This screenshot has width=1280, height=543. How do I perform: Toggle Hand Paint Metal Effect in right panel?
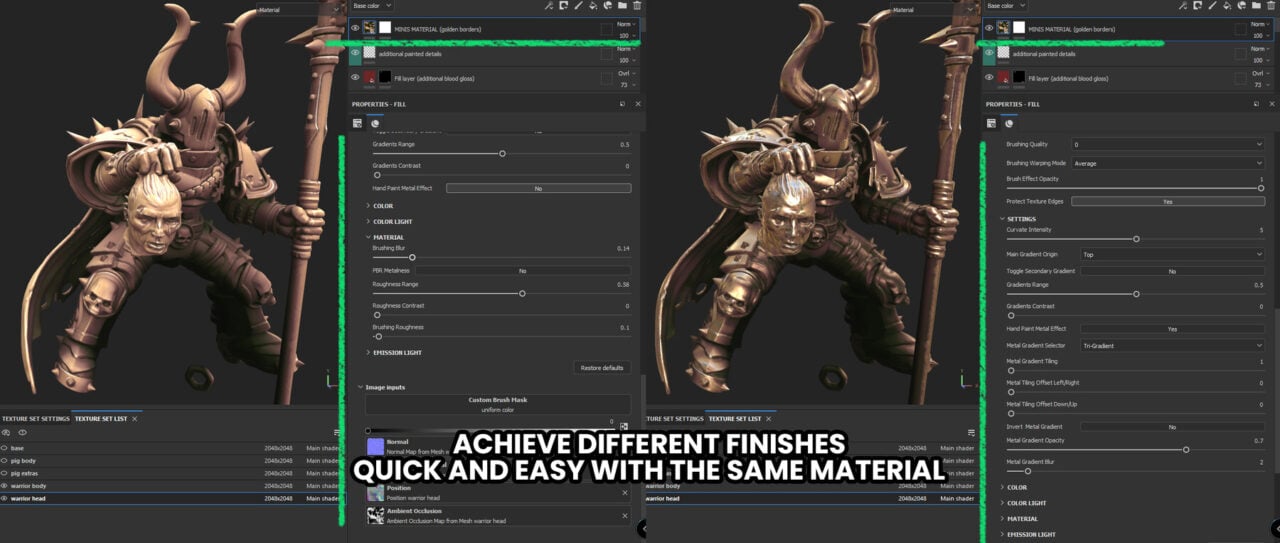(x=1172, y=329)
